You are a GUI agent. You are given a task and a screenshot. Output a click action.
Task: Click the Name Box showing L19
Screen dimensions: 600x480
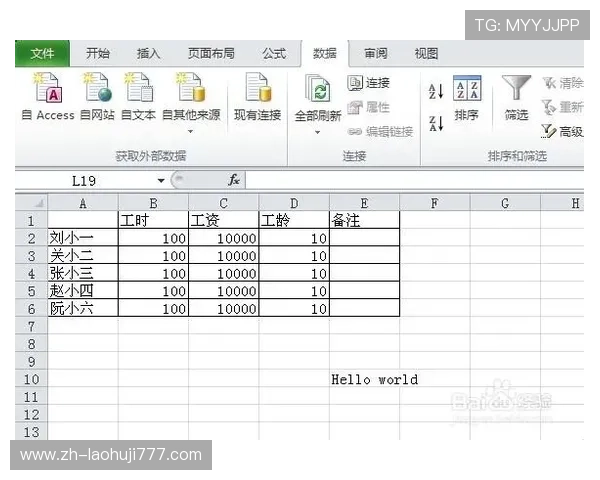click(x=84, y=180)
